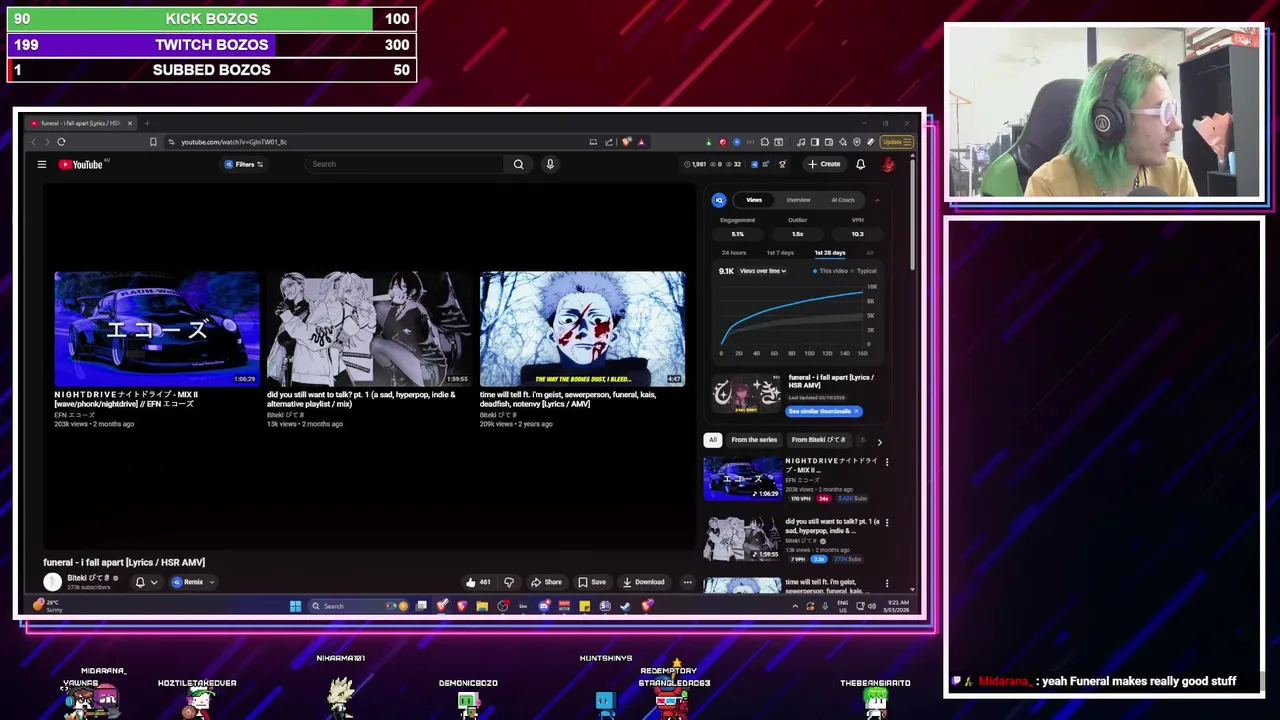Expand the notification bell dropdown beside Biteki
This screenshot has height=720, width=1280.
pos(153,582)
